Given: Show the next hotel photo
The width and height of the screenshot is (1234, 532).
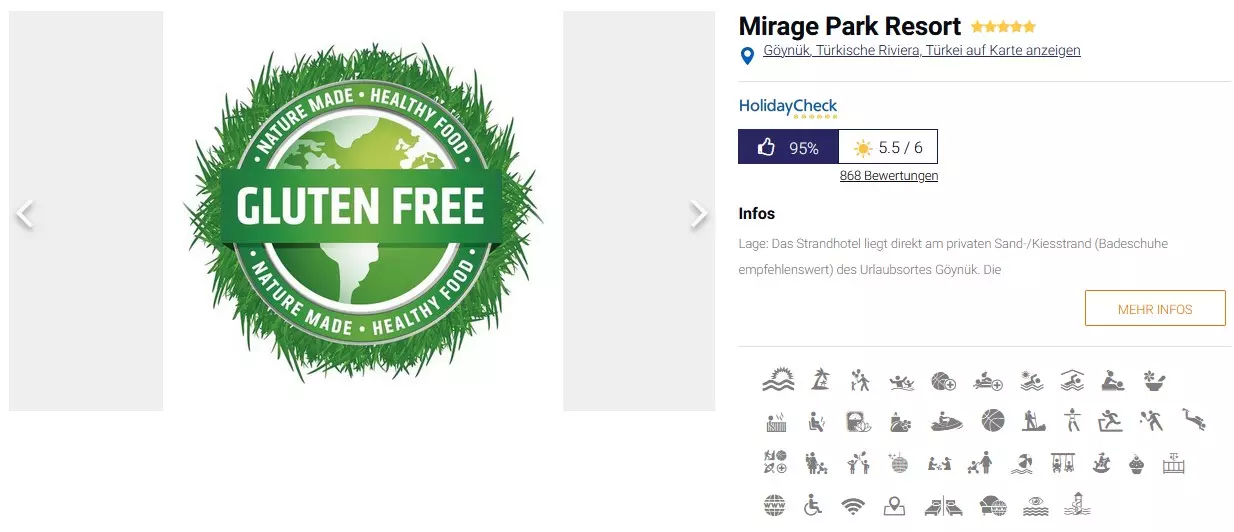Looking at the screenshot, I should click(699, 214).
